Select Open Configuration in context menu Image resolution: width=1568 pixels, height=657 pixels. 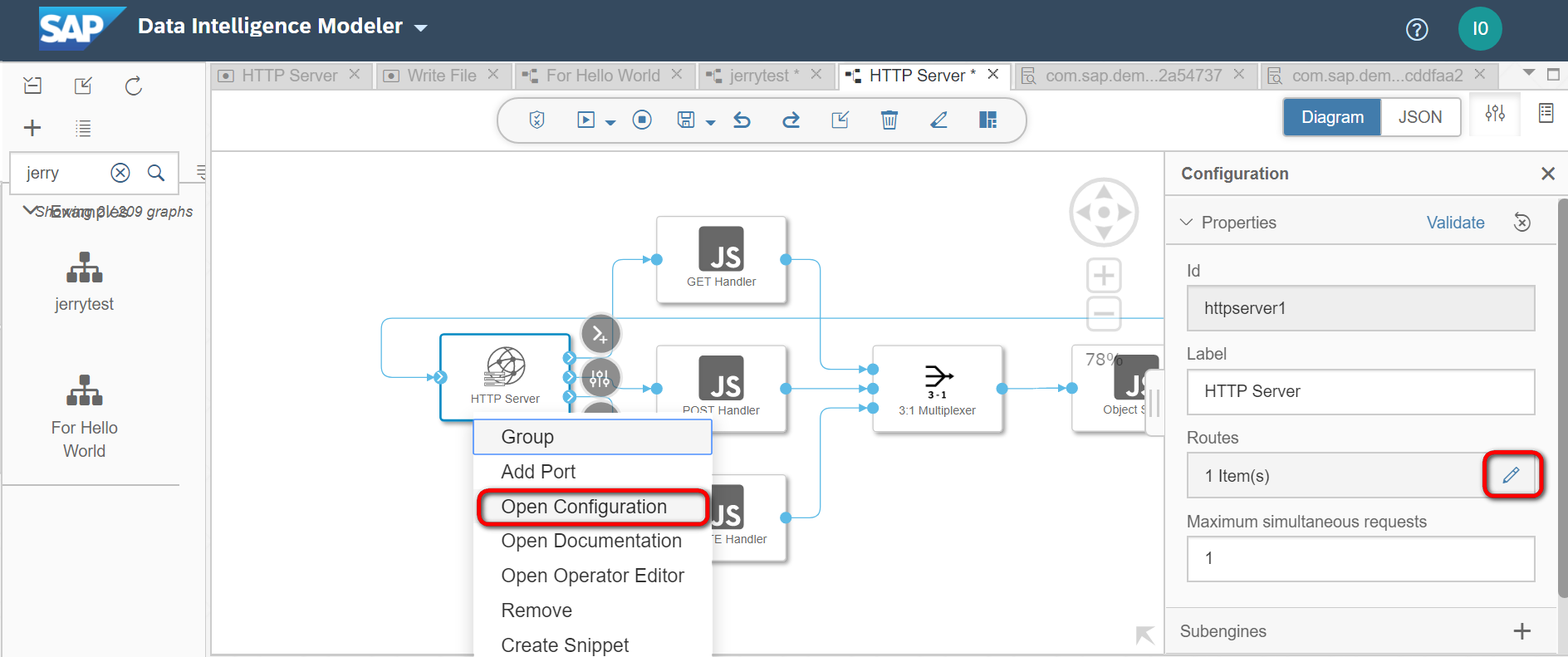coord(592,507)
